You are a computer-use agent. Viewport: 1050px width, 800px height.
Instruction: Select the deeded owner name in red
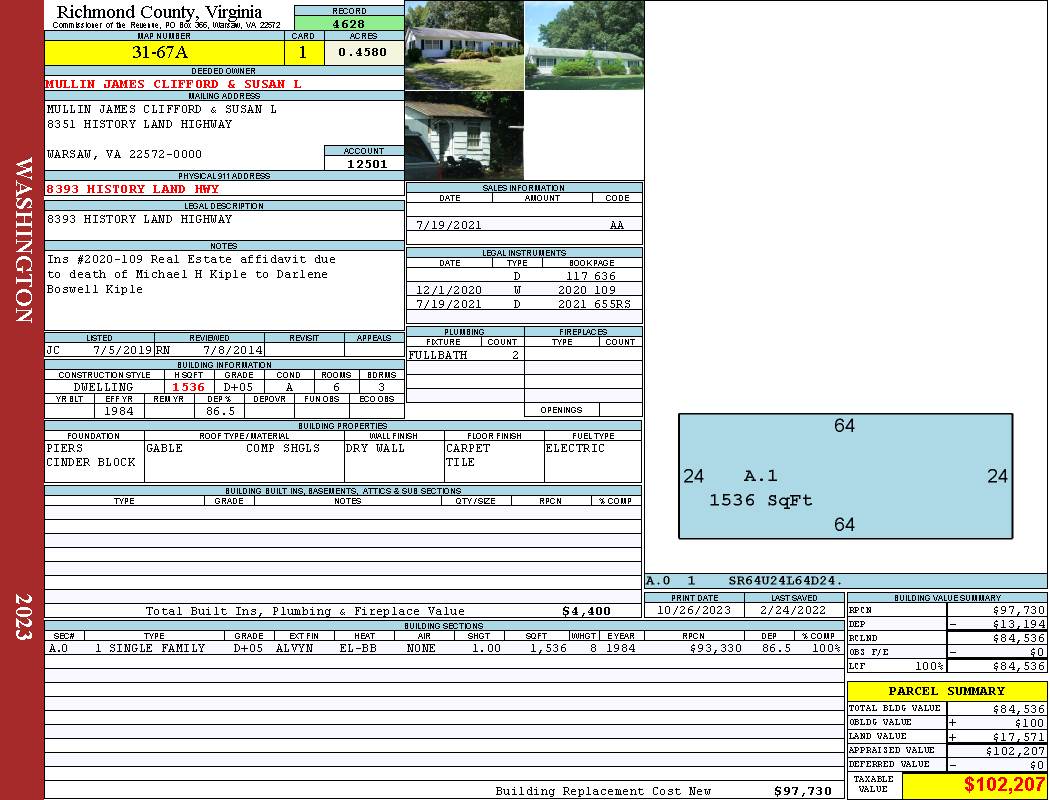click(x=173, y=85)
